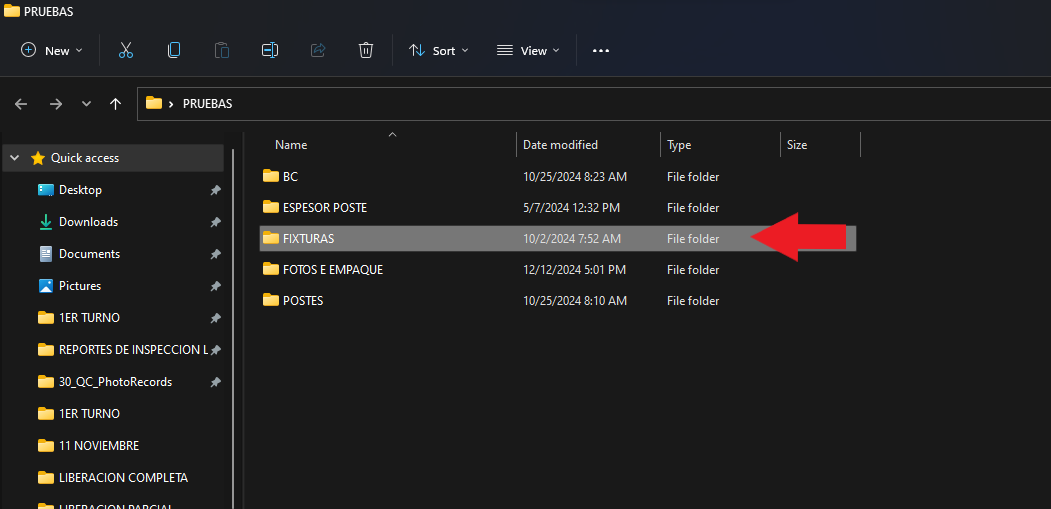The image size is (1051, 509).
Task: Click the Pictures pin icon
Action: click(x=215, y=286)
